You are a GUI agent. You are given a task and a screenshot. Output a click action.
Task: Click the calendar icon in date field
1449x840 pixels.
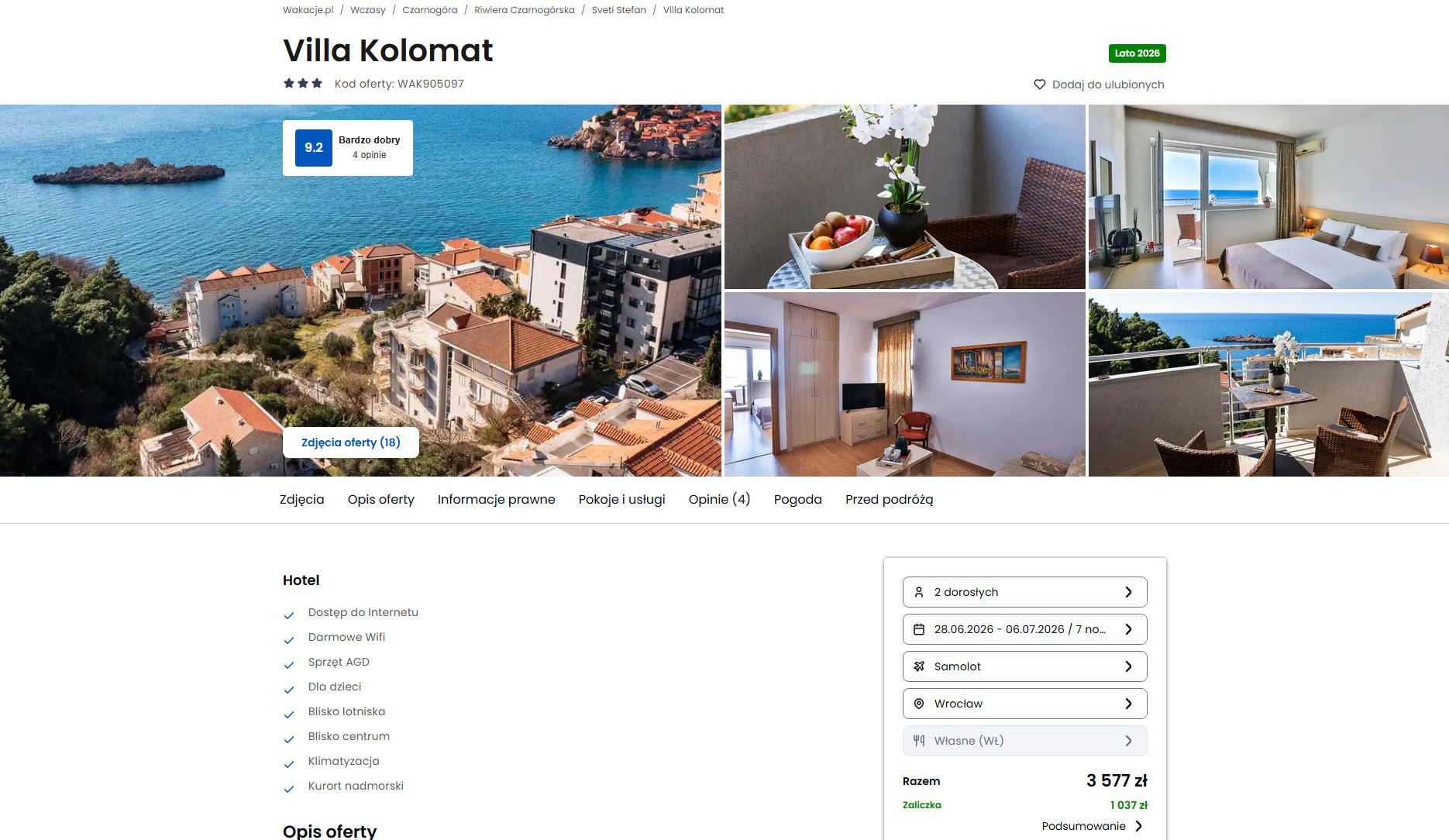pyautogui.click(x=919, y=629)
